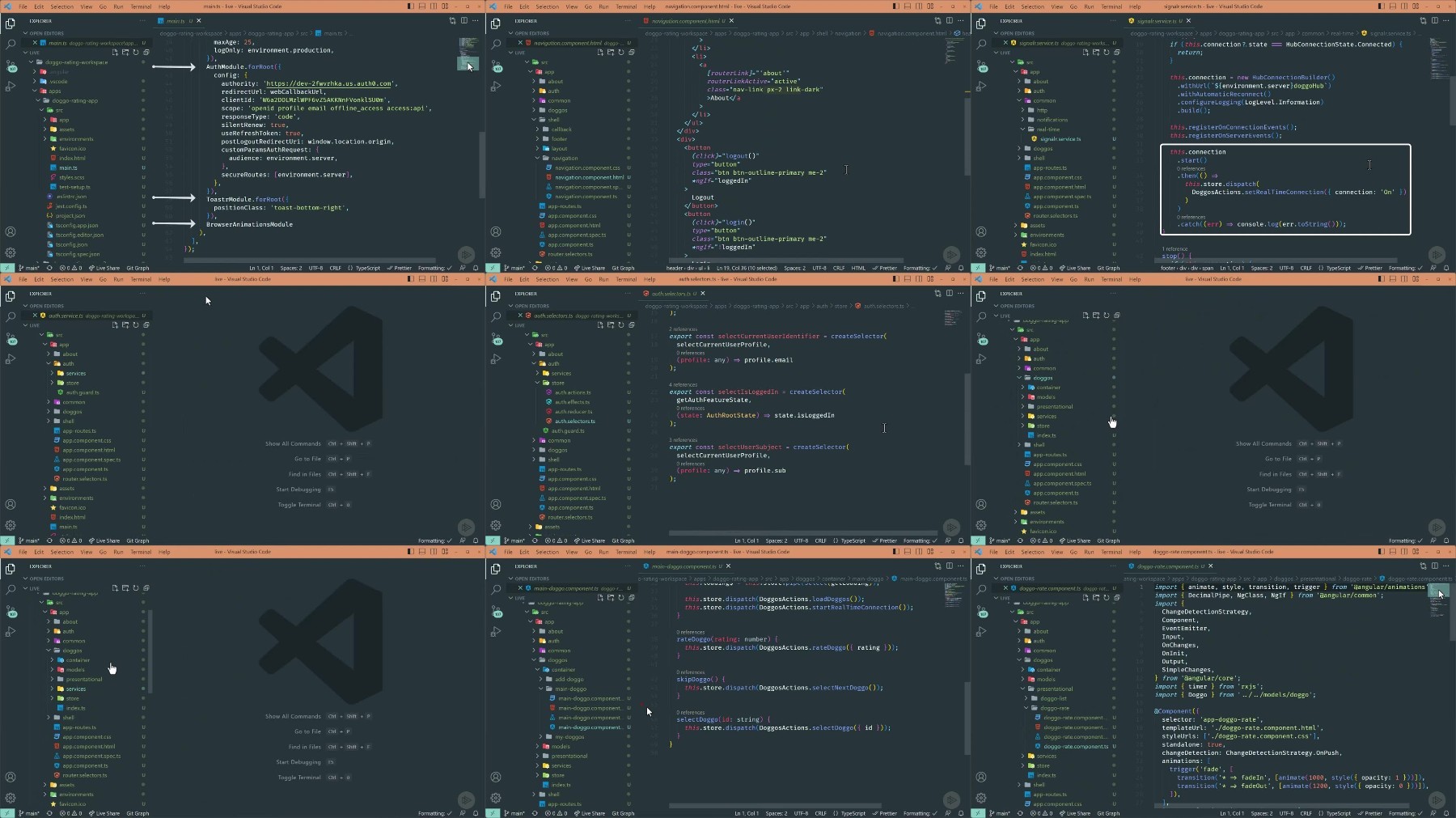The image size is (1456, 818).
Task: Expand the doggo-list folder under presentational
Action: (1053, 698)
